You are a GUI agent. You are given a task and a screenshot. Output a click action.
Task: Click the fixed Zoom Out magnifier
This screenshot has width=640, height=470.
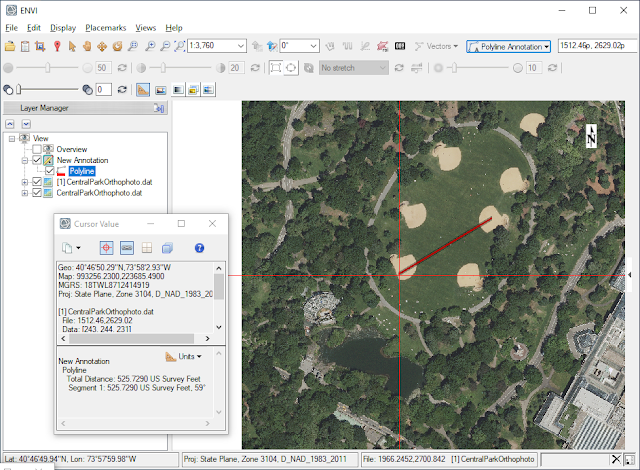165,46
